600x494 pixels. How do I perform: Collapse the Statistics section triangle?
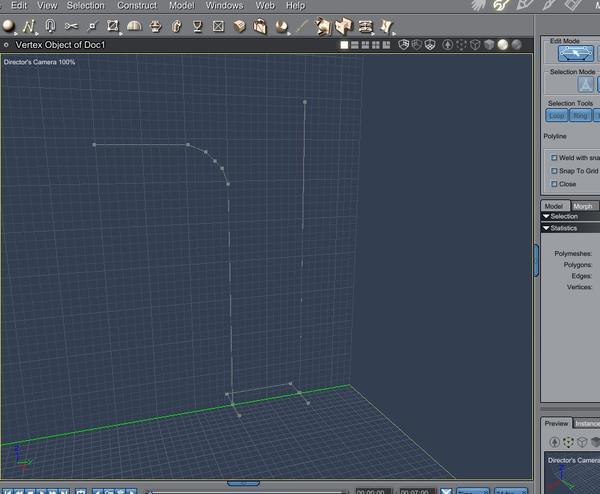point(546,228)
